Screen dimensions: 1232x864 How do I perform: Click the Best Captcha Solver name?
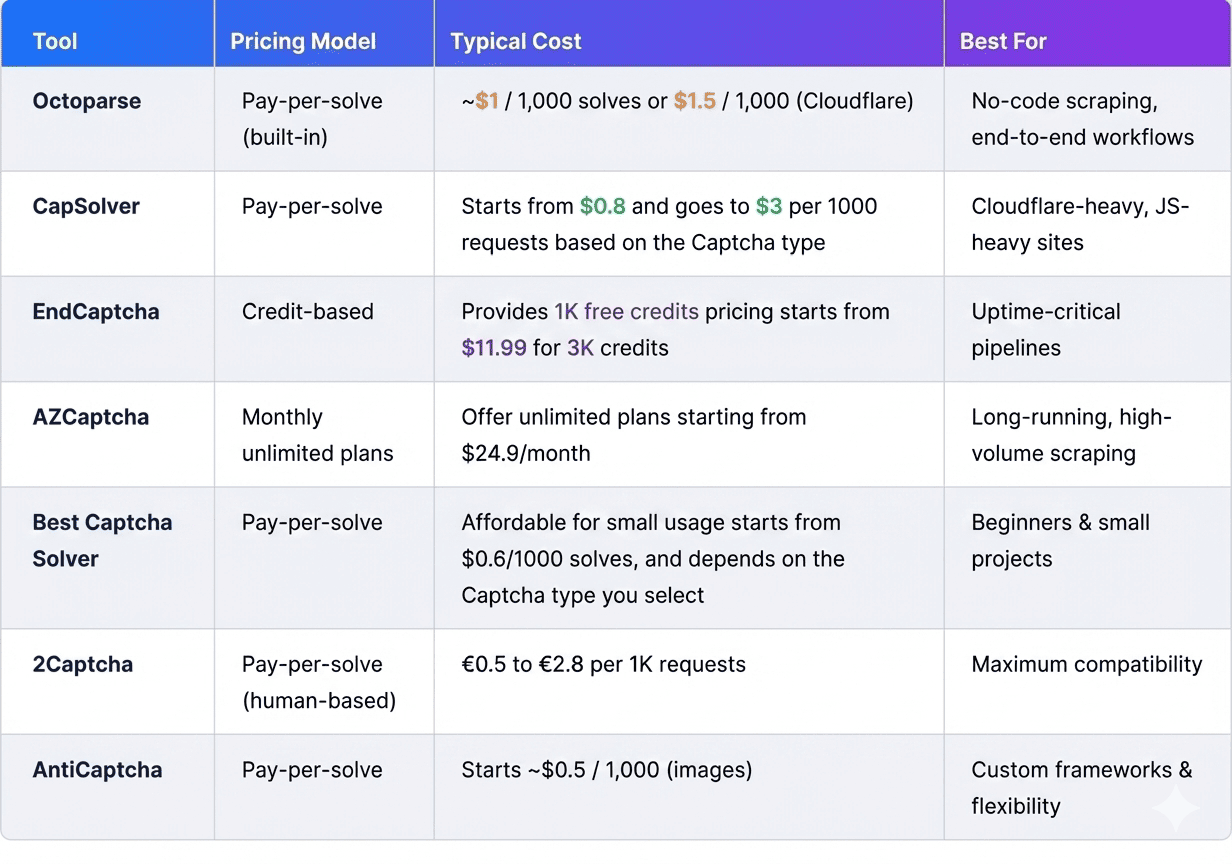[102, 540]
